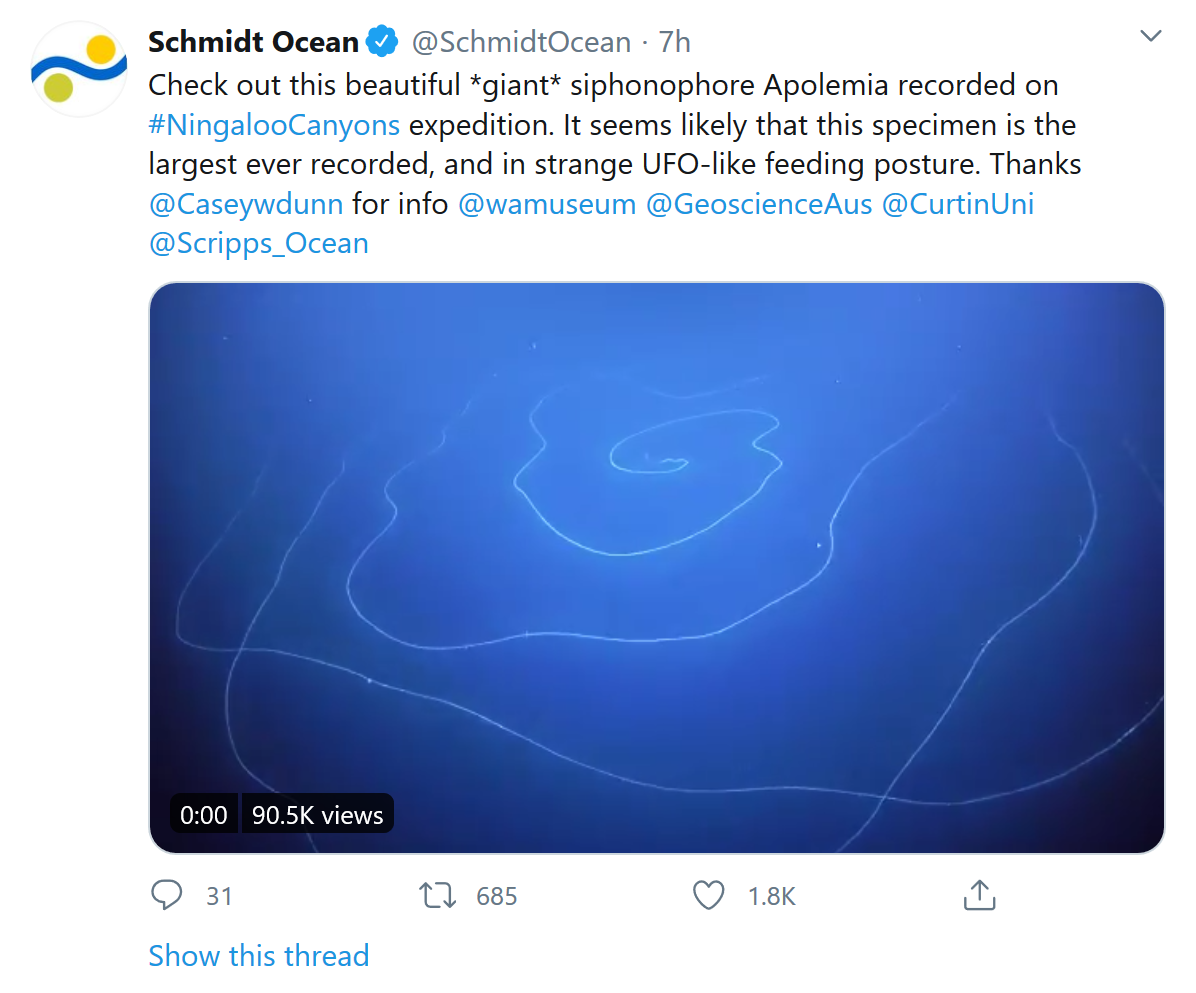This screenshot has width=1196, height=993.
Task: Click the 90.5K views video label
Action: (x=317, y=814)
